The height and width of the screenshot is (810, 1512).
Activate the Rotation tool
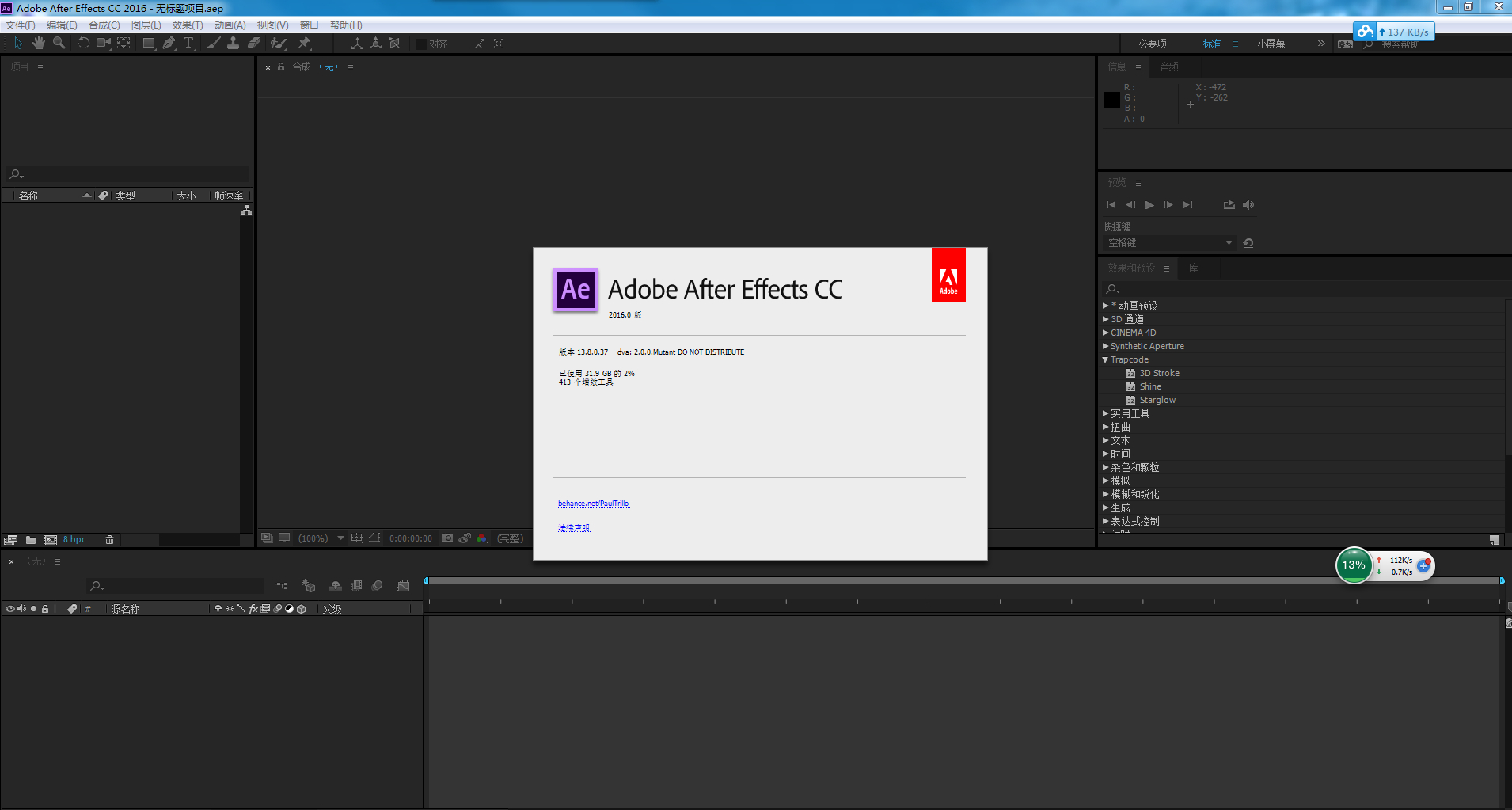click(83, 44)
